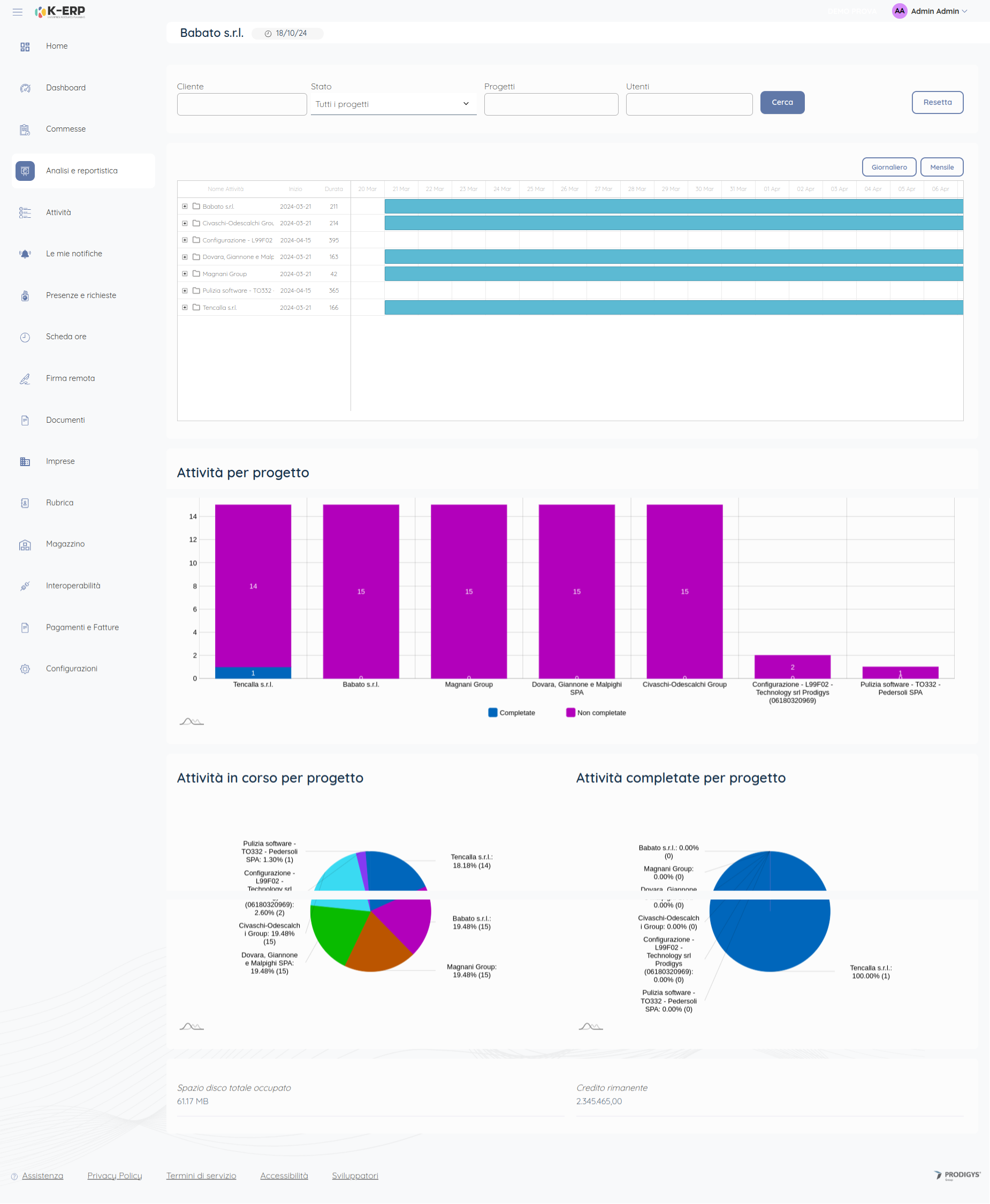
Task: Expand the Babato s.r.l. Gantt row
Action: [x=185, y=207]
